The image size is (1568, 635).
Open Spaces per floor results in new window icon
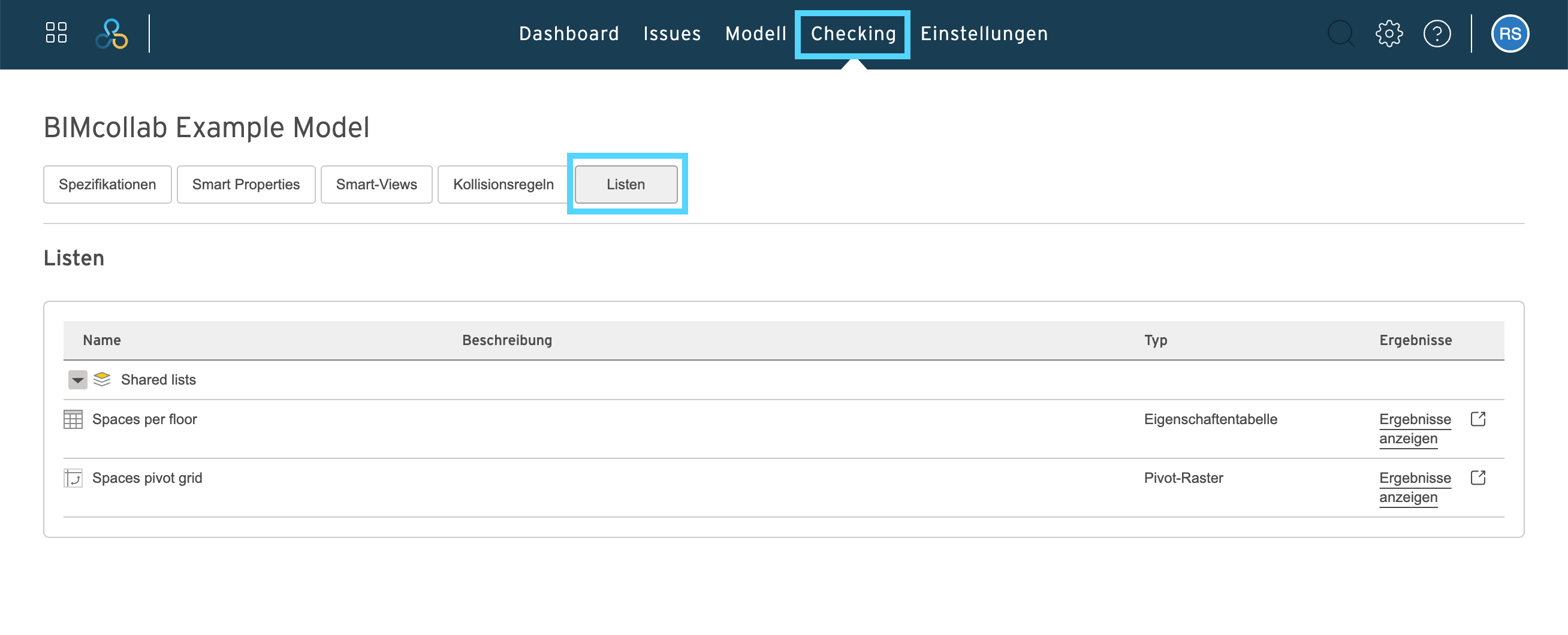tap(1478, 419)
